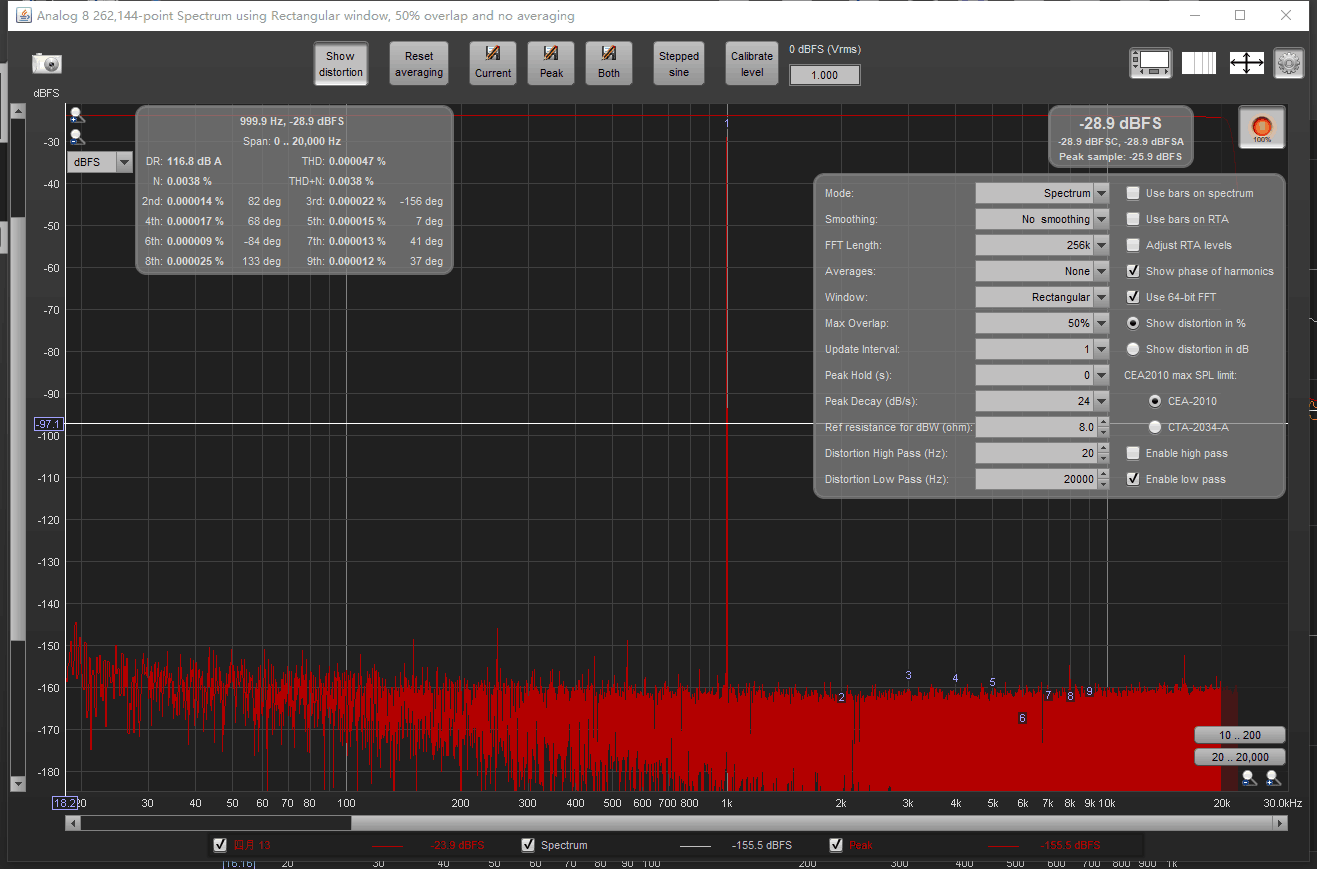Set range with 10 .. 200 button
Image resolution: width=1317 pixels, height=869 pixels.
[1239, 735]
